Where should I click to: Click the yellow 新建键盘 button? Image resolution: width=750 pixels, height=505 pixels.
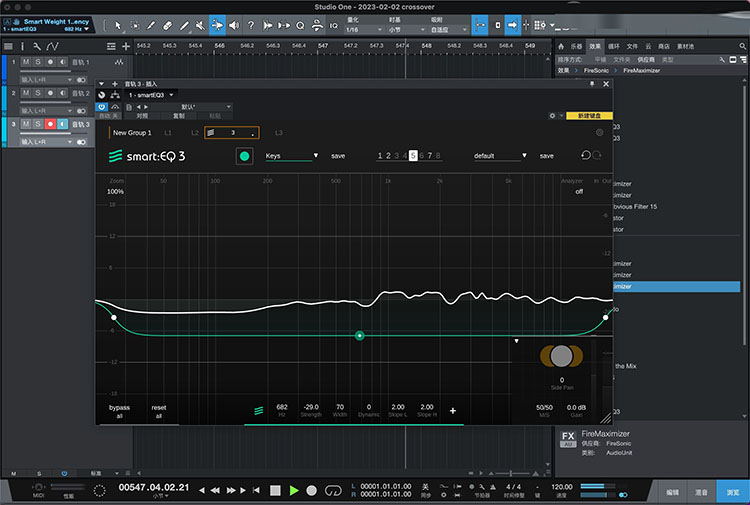589,116
